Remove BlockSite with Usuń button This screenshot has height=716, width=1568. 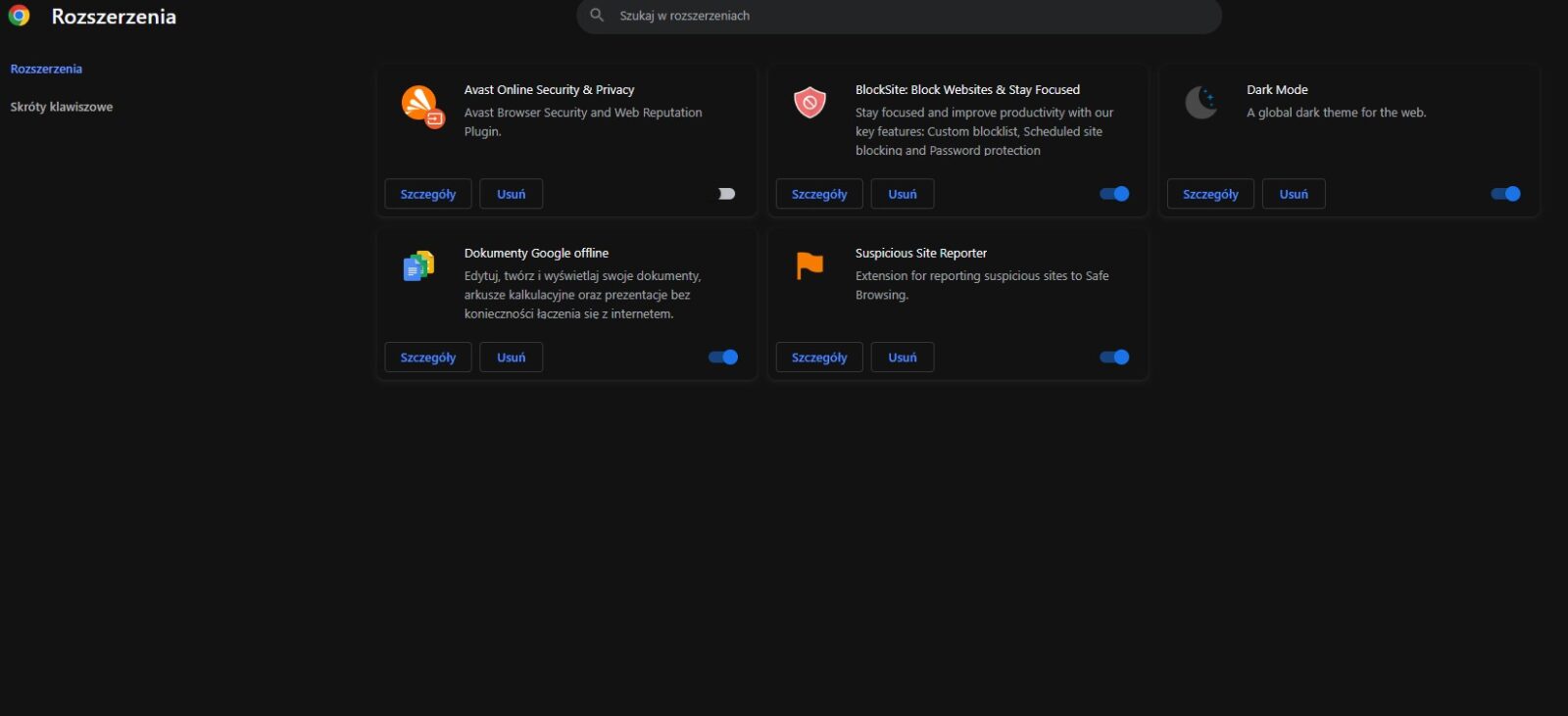pos(903,194)
